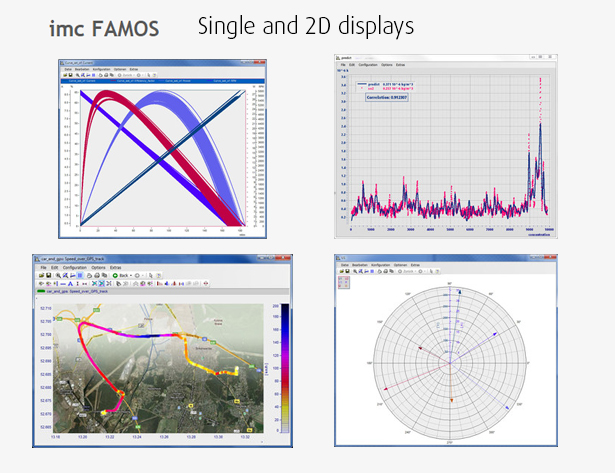Click help question icon in polar plot toolbar

[437, 271]
